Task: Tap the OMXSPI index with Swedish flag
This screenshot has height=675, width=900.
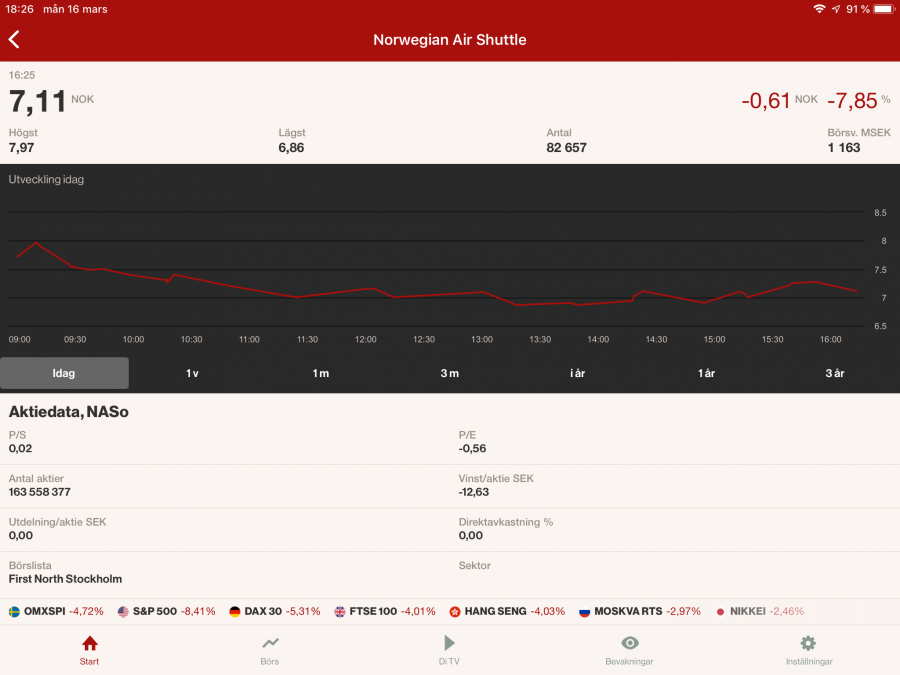Action: coord(56,611)
